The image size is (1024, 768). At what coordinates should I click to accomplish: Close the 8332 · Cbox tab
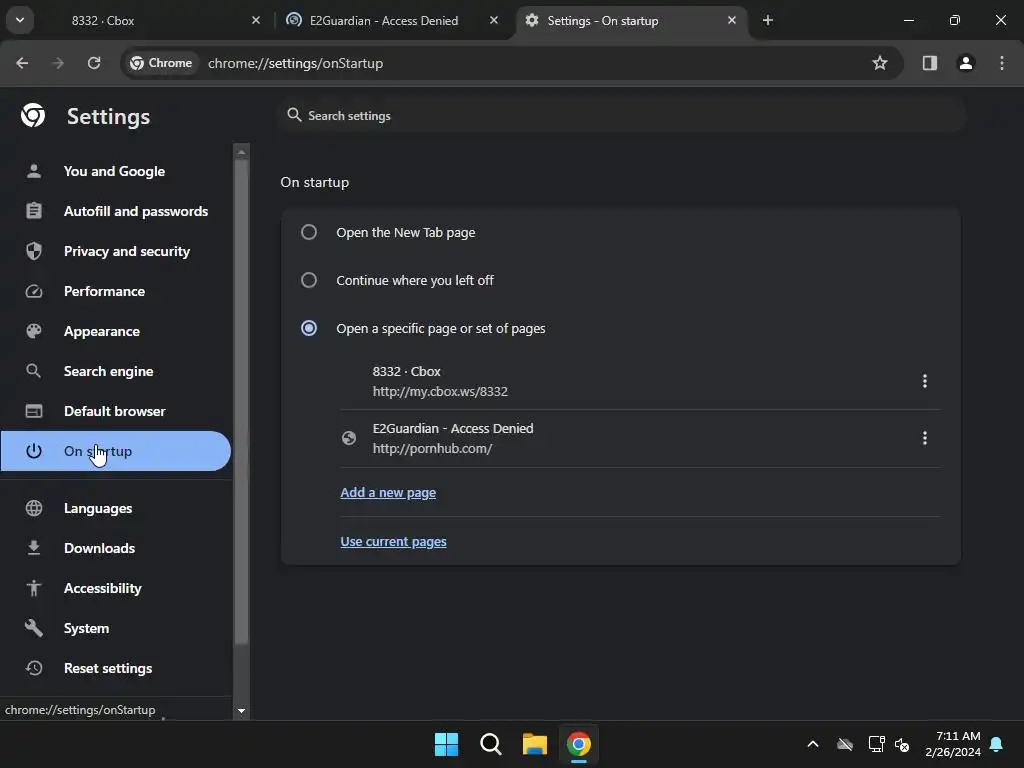click(x=256, y=20)
